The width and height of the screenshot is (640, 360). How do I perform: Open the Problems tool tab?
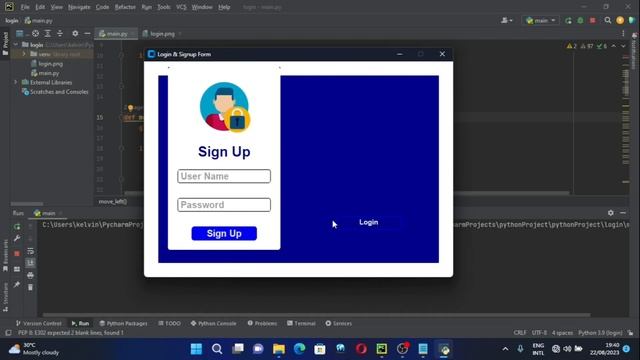pyautogui.click(x=262, y=323)
